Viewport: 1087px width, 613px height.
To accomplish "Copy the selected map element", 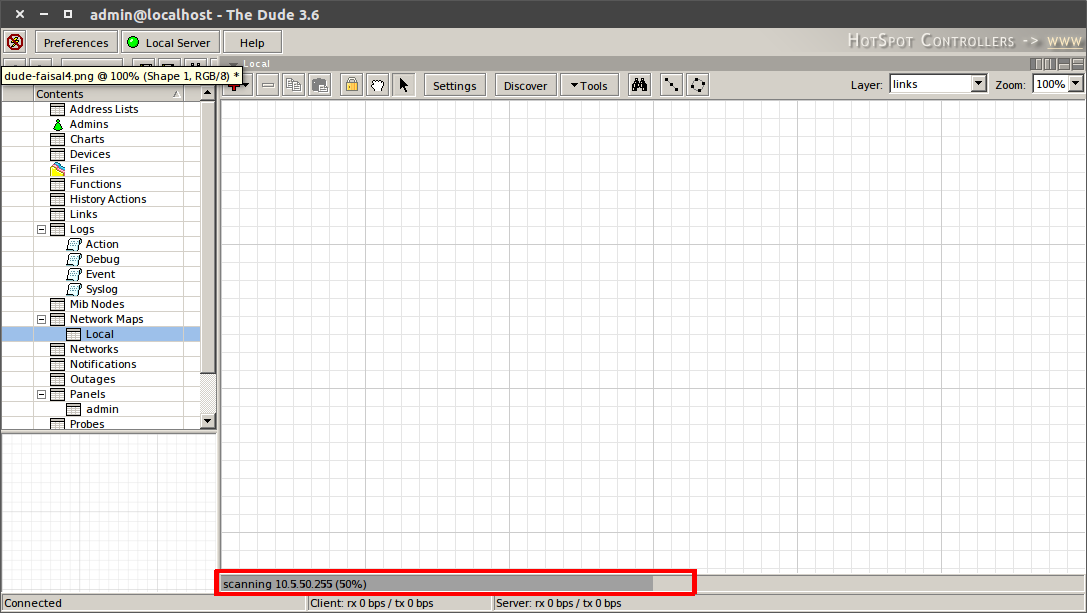I will (x=294, y=85).
